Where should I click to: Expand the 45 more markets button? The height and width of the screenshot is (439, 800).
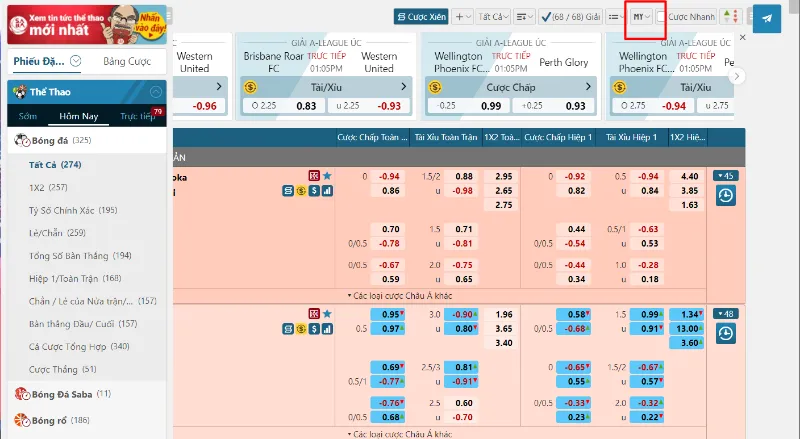pyautogui.click(x=726, y=176)
